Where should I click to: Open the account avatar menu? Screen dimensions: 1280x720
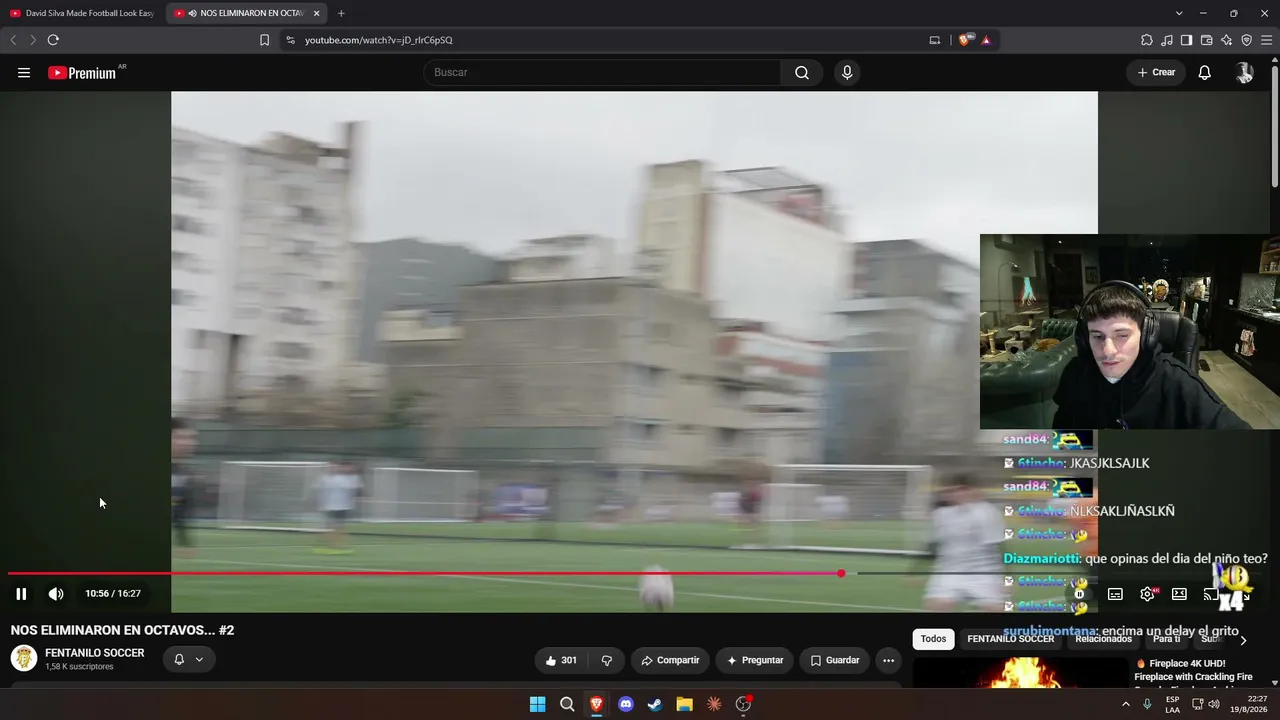(1244, 73)
